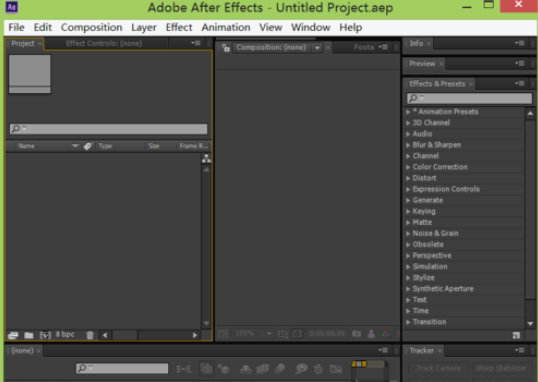Image resolution: width=538 pixels, height=382 pixels.
Task: Click the Interpret Footage icon in Project panel
Action: click(13, 335)
